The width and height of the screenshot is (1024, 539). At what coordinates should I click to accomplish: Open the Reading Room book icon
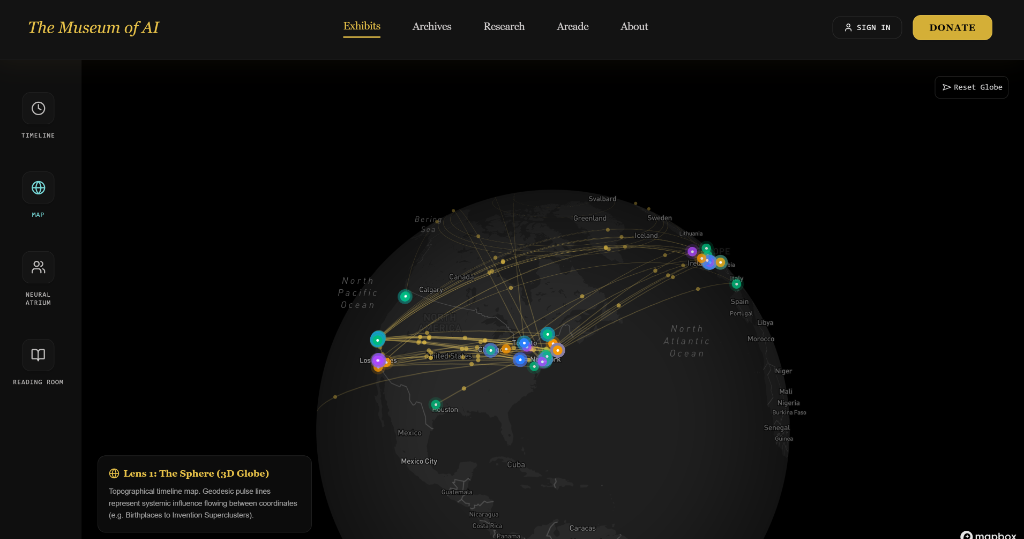coord(38,355)
